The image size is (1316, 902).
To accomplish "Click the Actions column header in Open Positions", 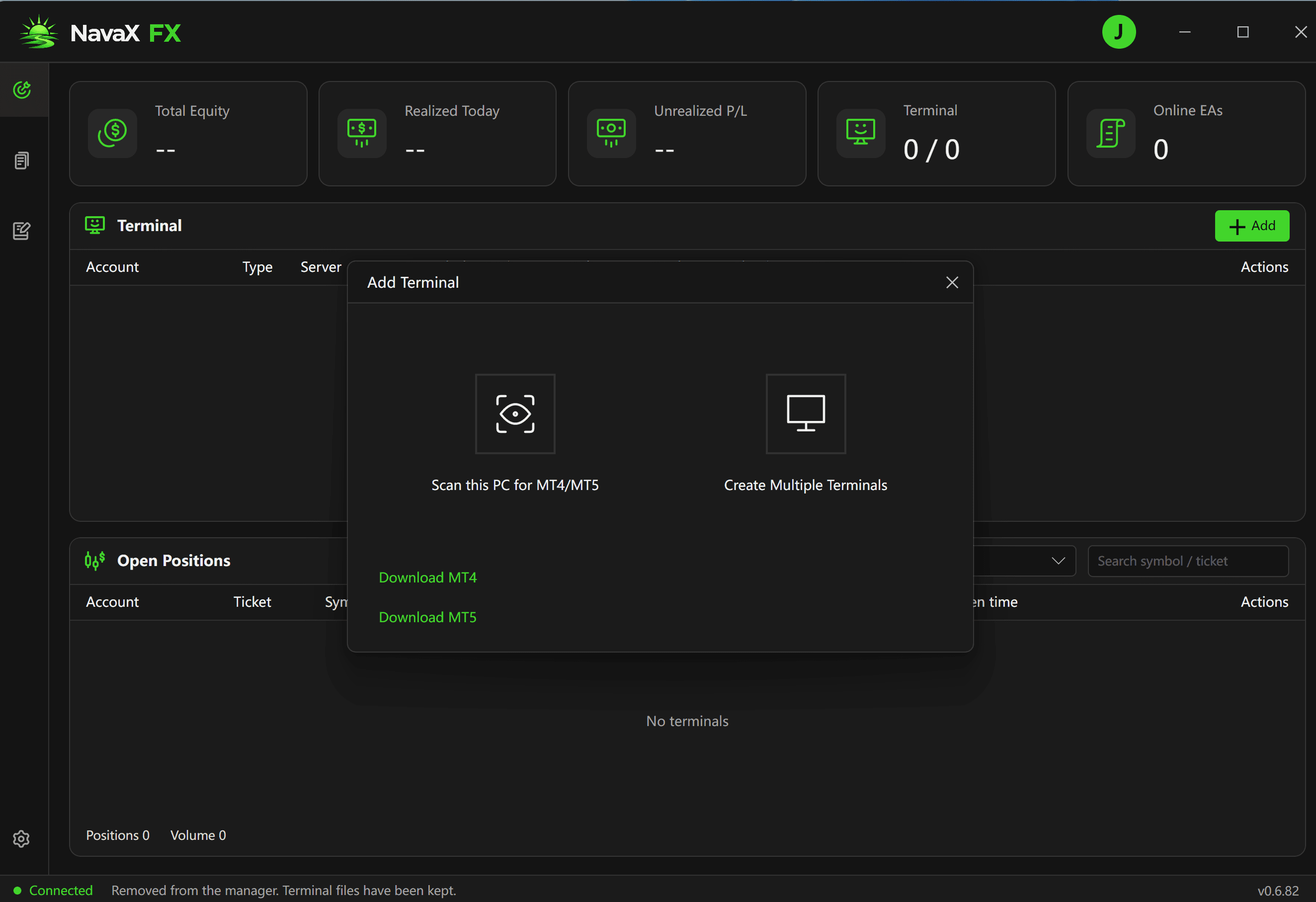I will coord(1264,602).
